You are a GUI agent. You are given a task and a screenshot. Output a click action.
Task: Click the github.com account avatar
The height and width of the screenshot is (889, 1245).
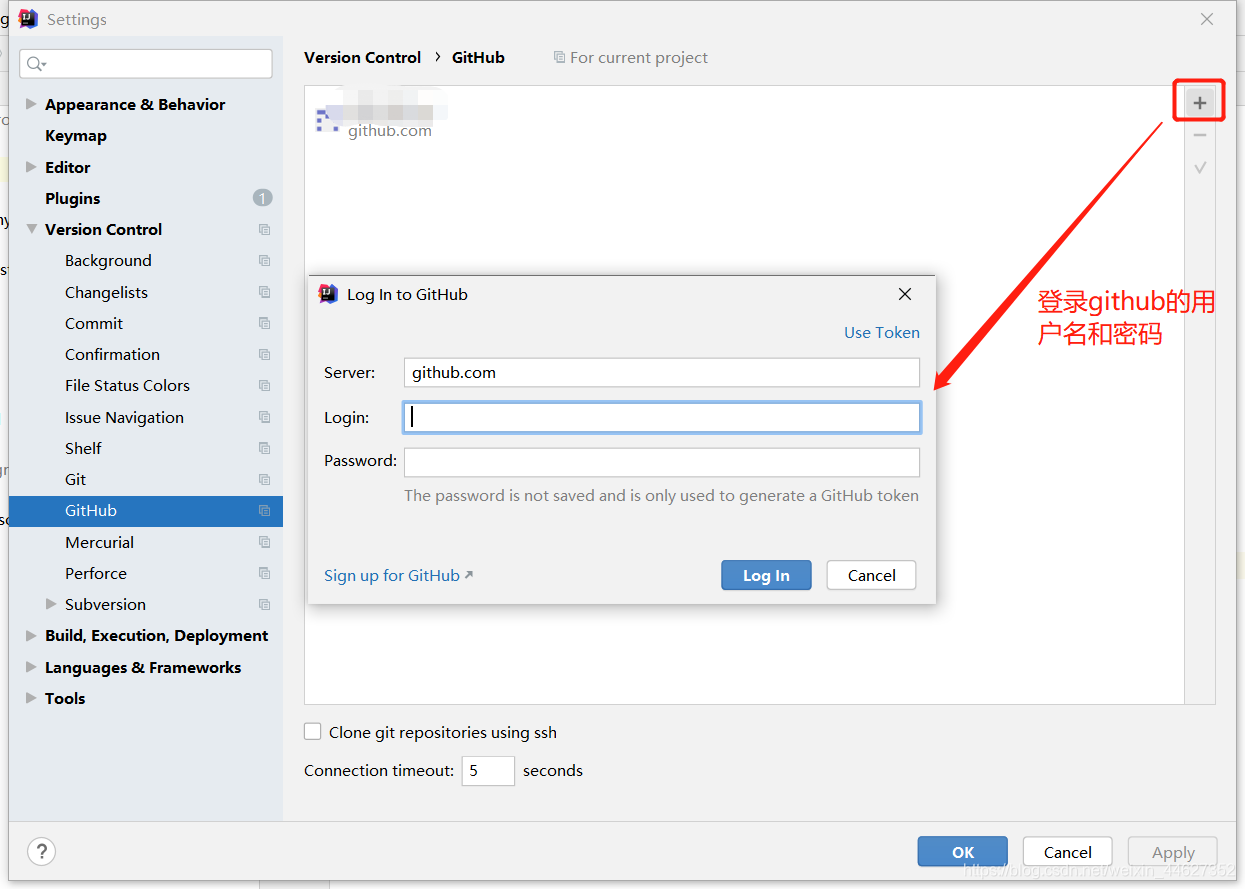pos(327,121)
